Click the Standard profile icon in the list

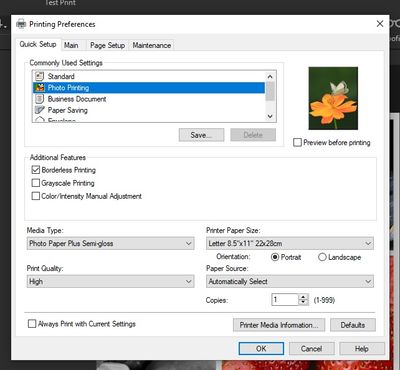point(39,76)
